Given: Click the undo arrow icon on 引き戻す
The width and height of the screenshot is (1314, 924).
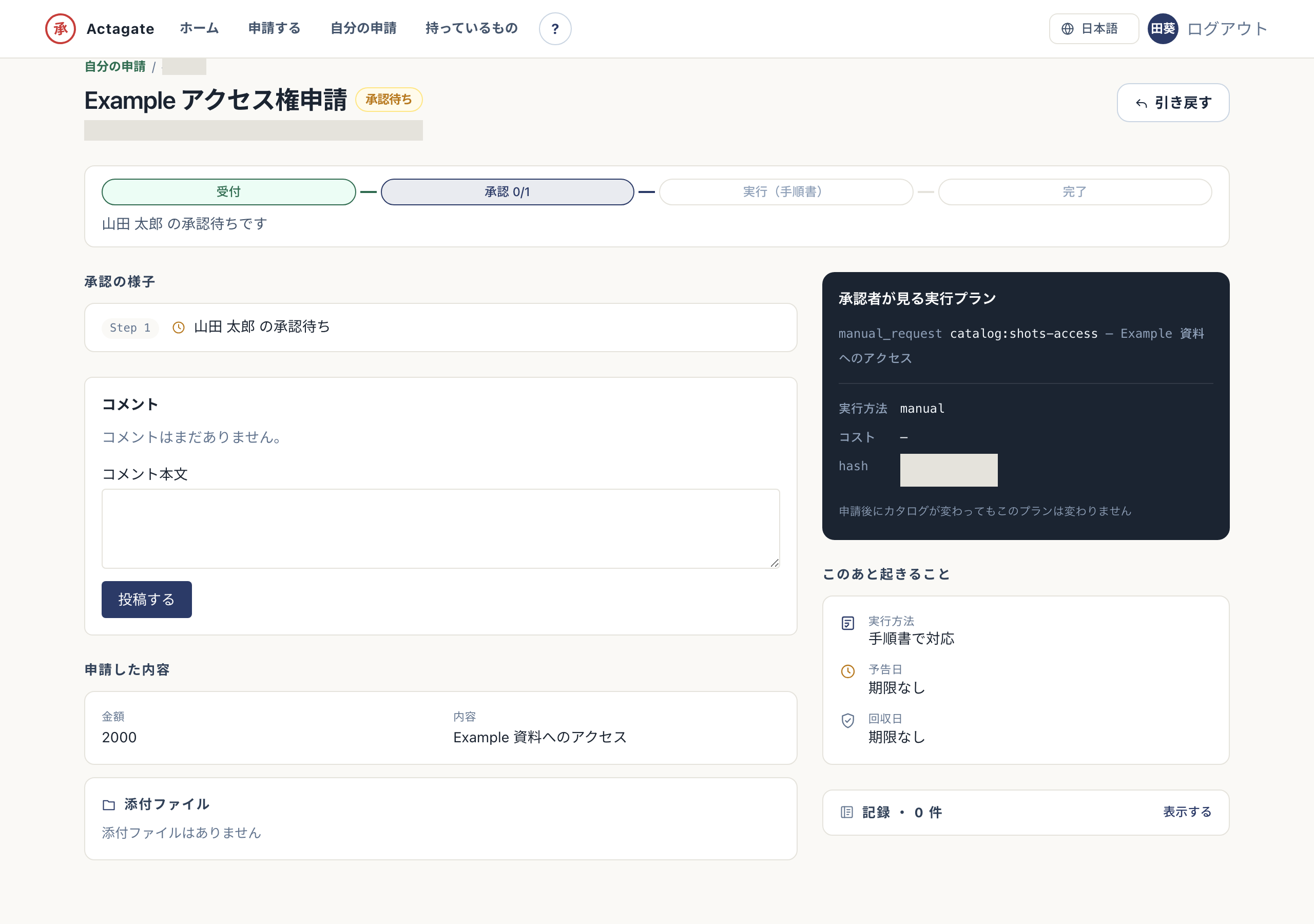Looking at the screenshot, I should (x=1141, y=103).
